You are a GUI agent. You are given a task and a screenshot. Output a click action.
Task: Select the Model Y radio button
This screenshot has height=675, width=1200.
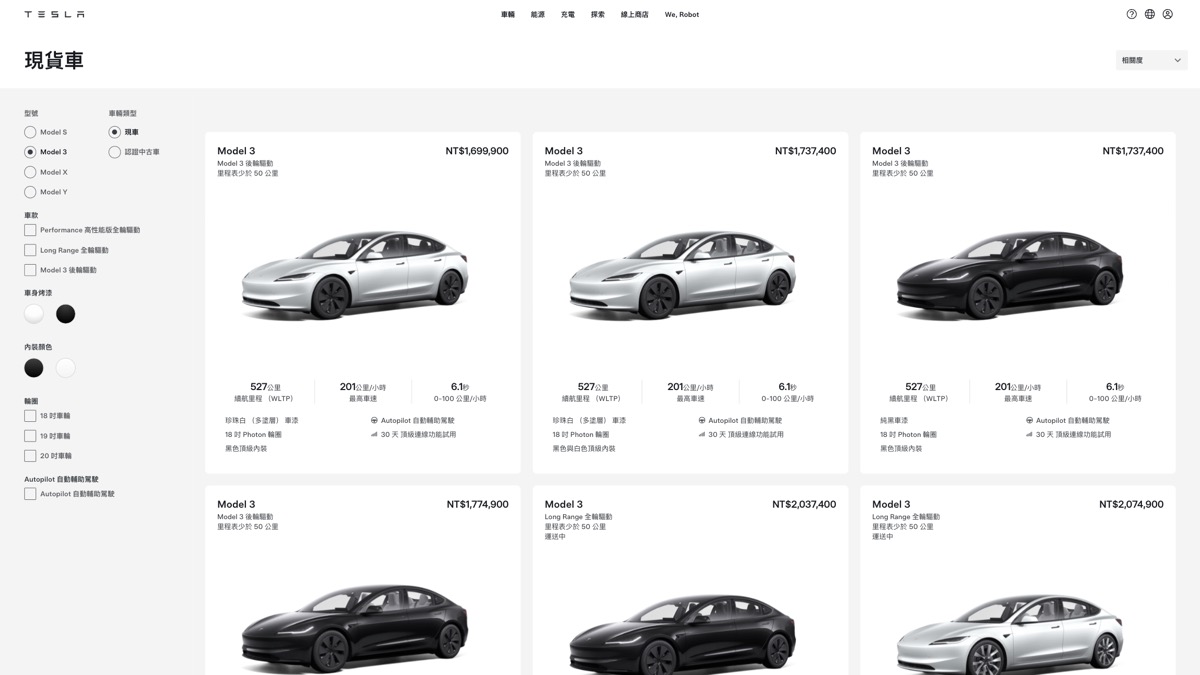coord(29,191)
